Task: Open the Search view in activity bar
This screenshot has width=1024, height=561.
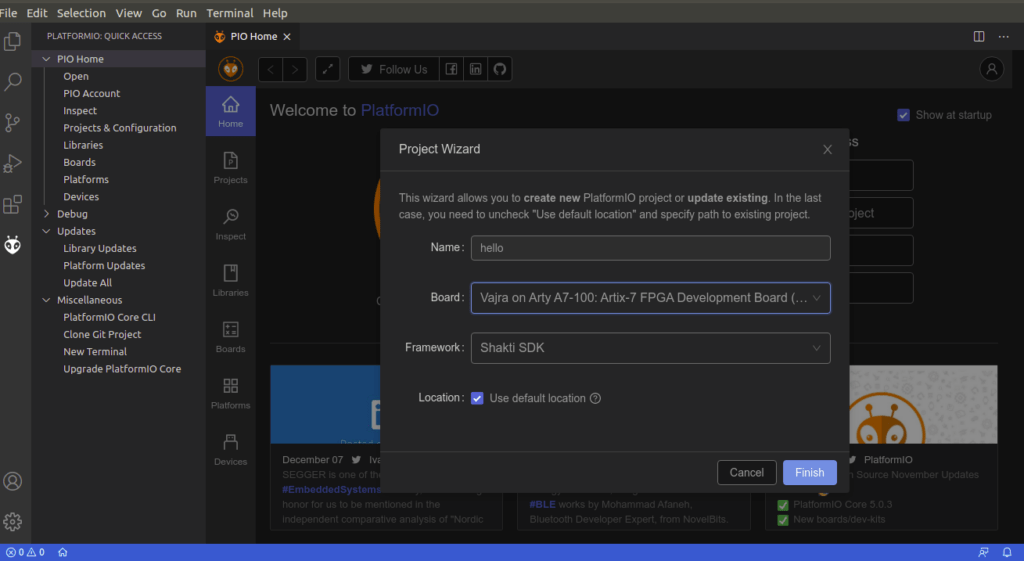Action: point(12,82)
